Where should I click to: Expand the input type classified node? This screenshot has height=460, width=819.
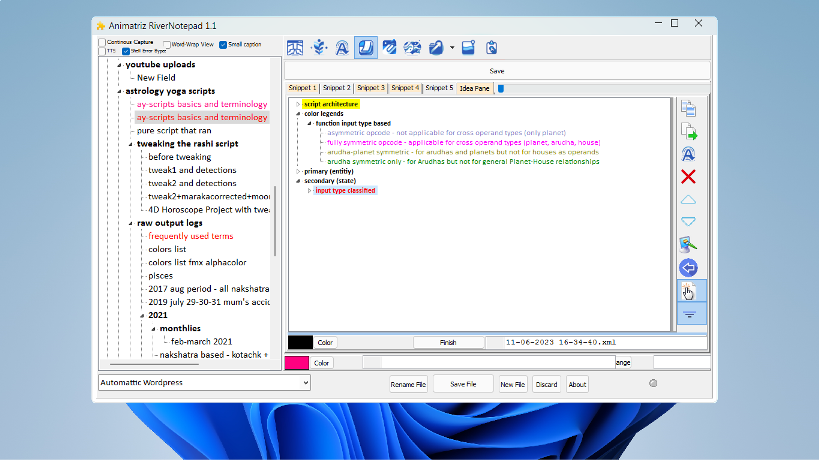pos(309,191)
